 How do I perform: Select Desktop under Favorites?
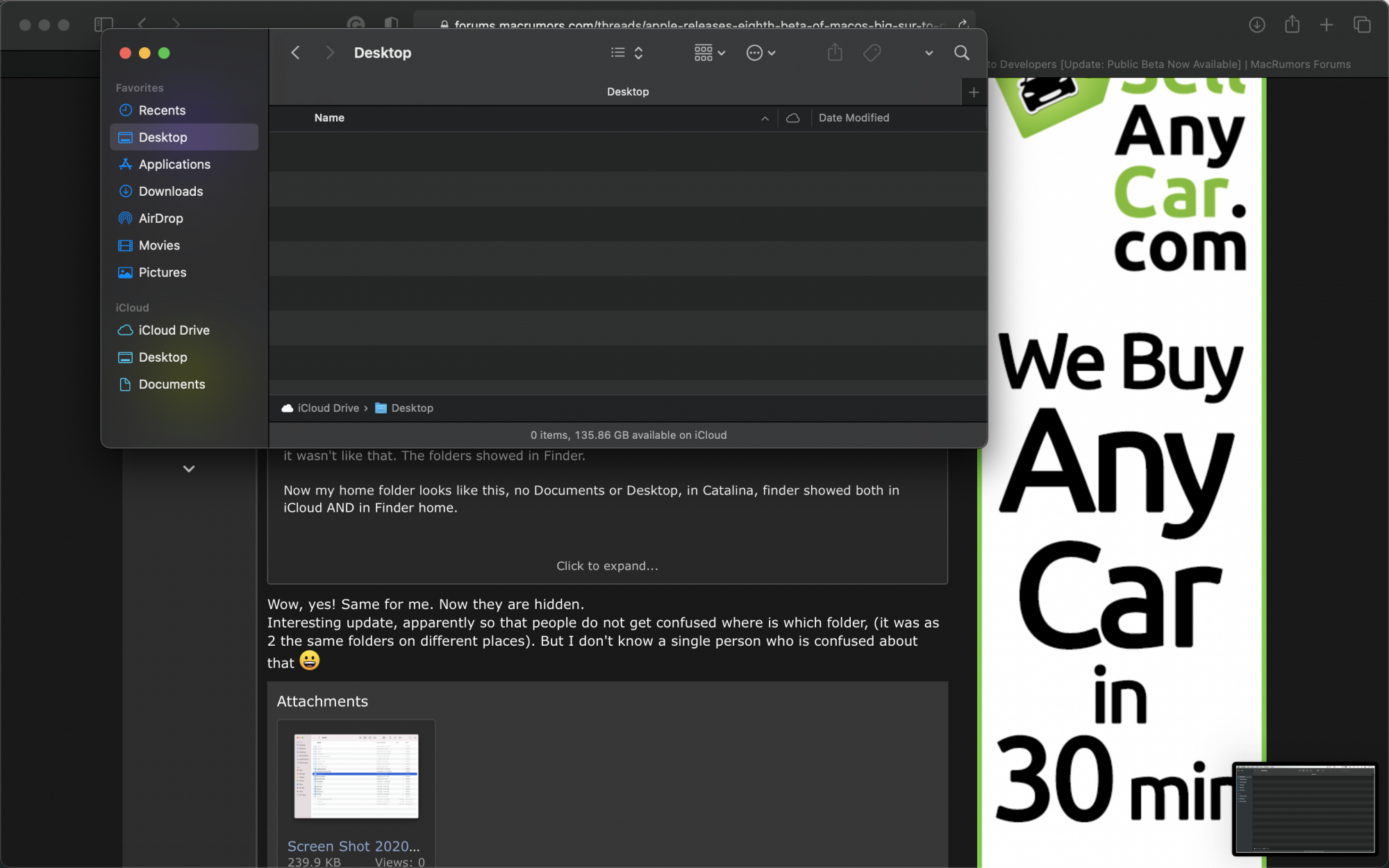coord(184,137)
